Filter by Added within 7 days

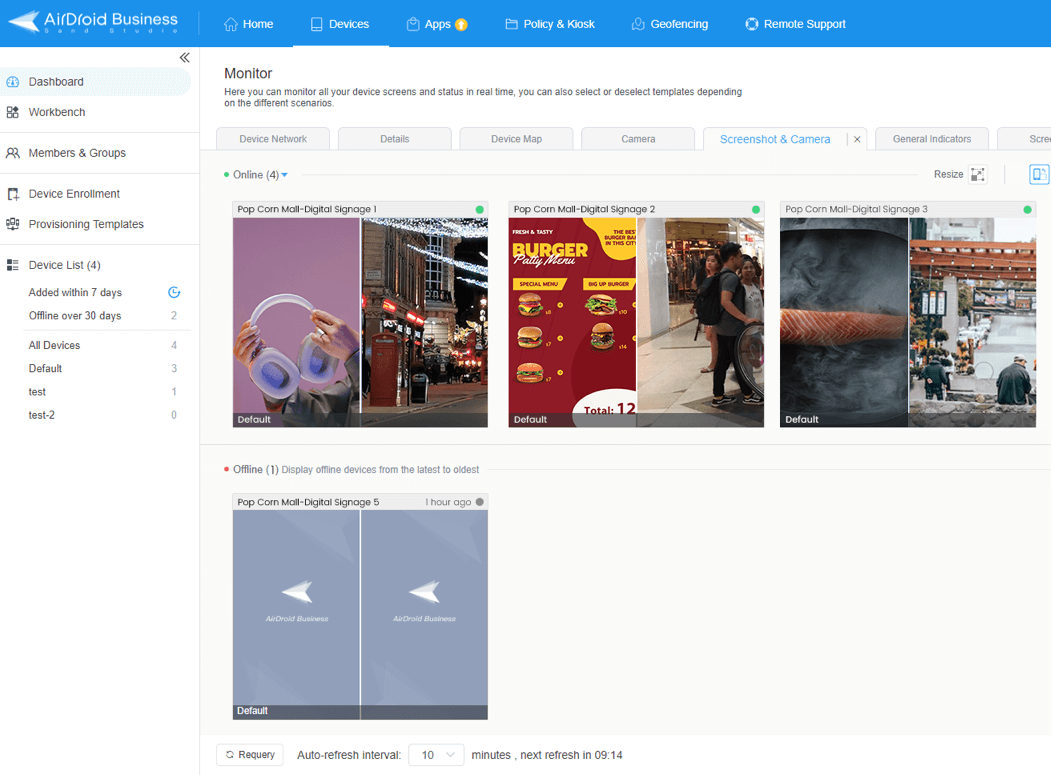75,292
